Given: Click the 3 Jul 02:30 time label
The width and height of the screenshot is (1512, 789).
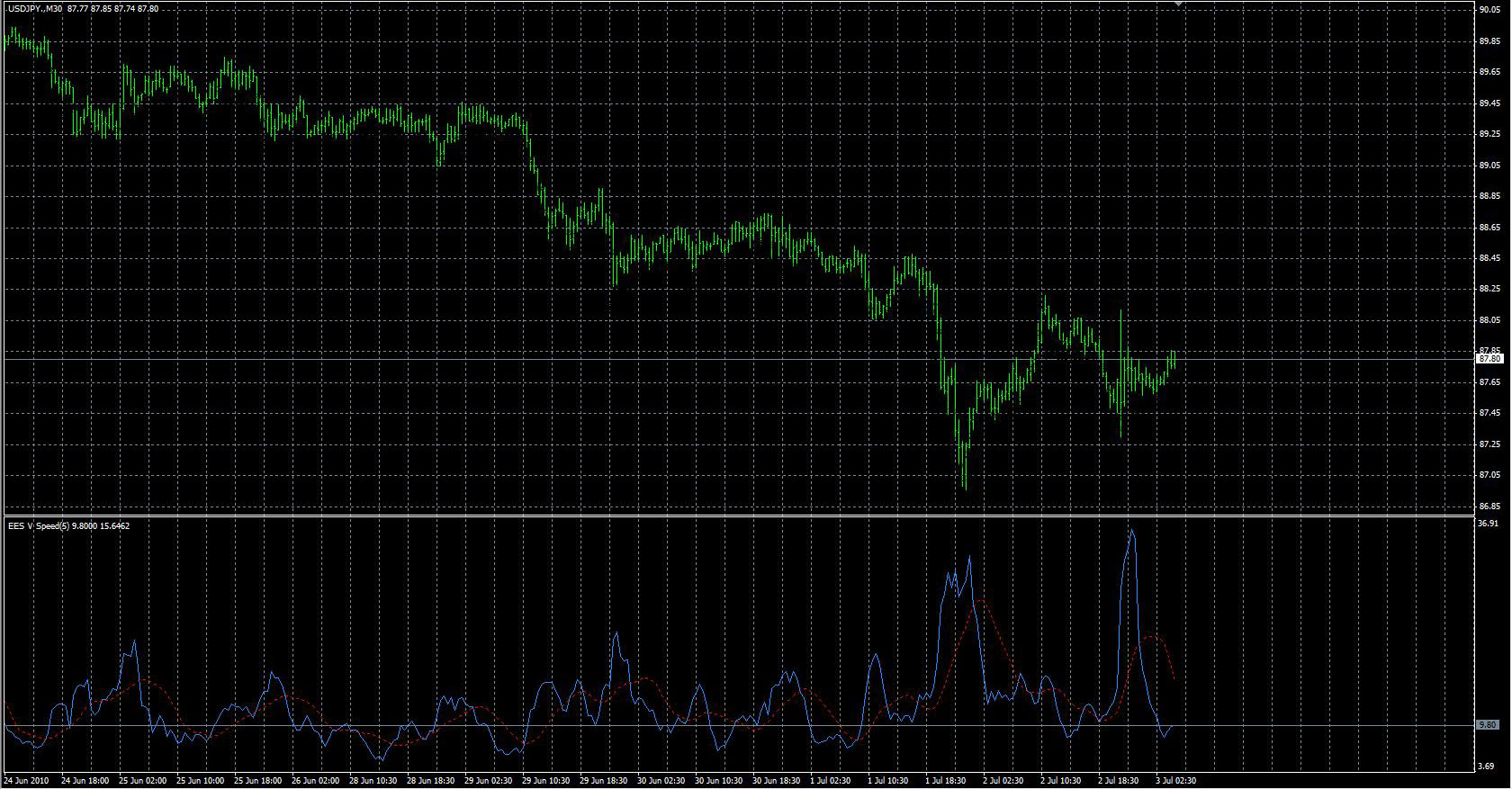Looking at the screenshot, I should (1177, 781).
